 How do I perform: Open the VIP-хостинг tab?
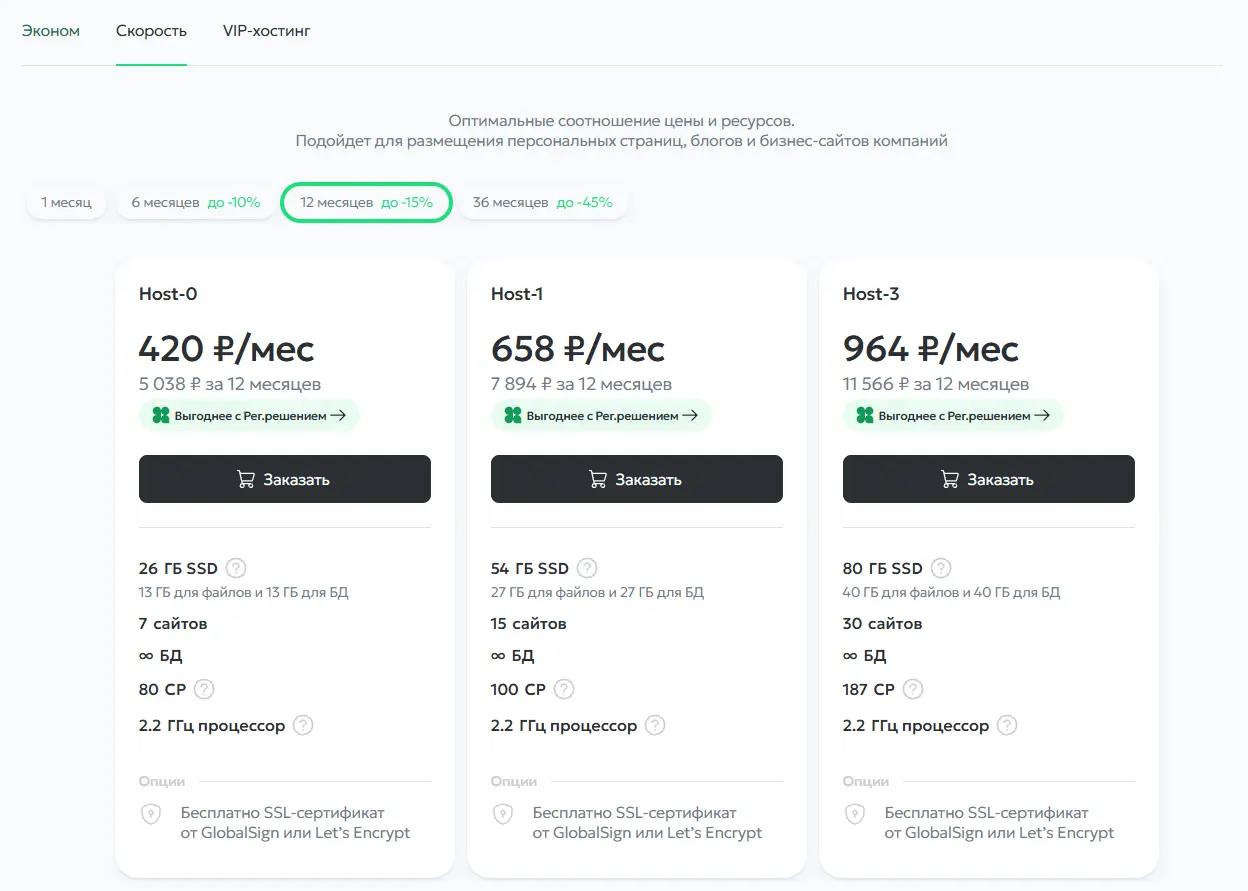267,31
